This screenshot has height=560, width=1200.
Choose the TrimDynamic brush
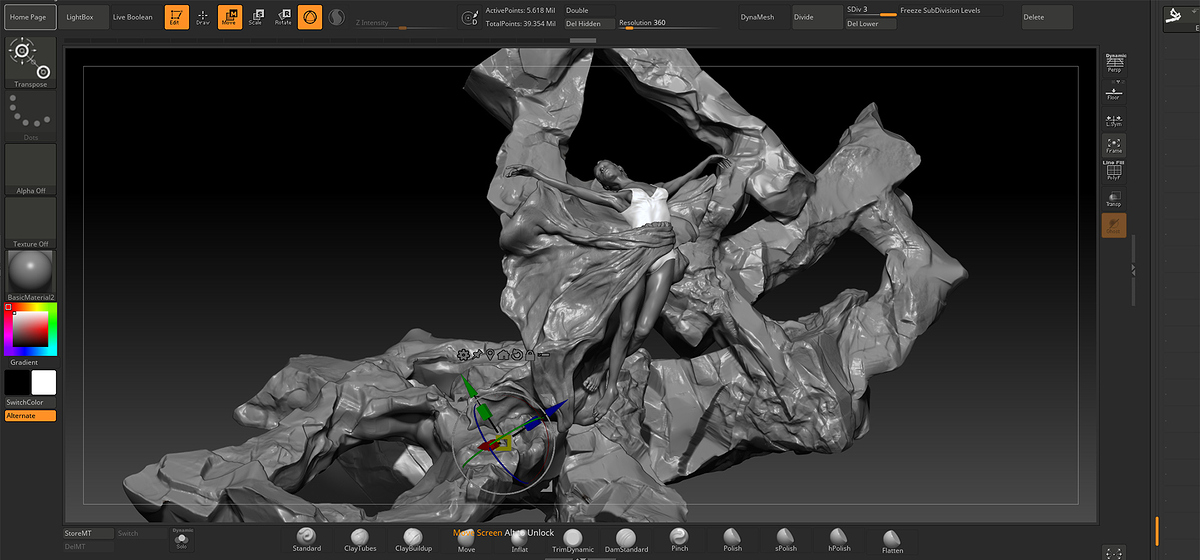(x=573, y=540)
